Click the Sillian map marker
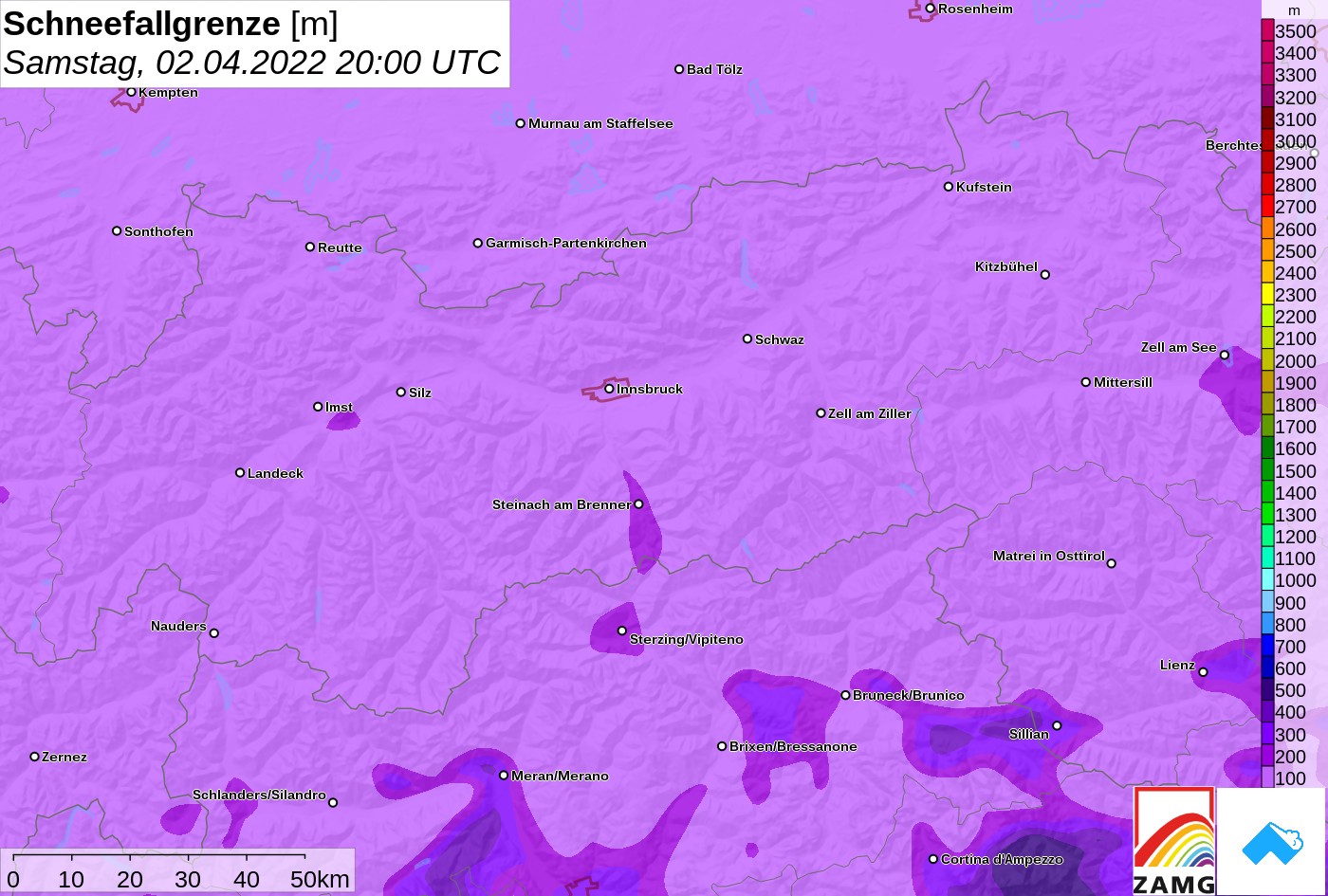This screenshot has width=1328, height=896. pos(1057,726)
